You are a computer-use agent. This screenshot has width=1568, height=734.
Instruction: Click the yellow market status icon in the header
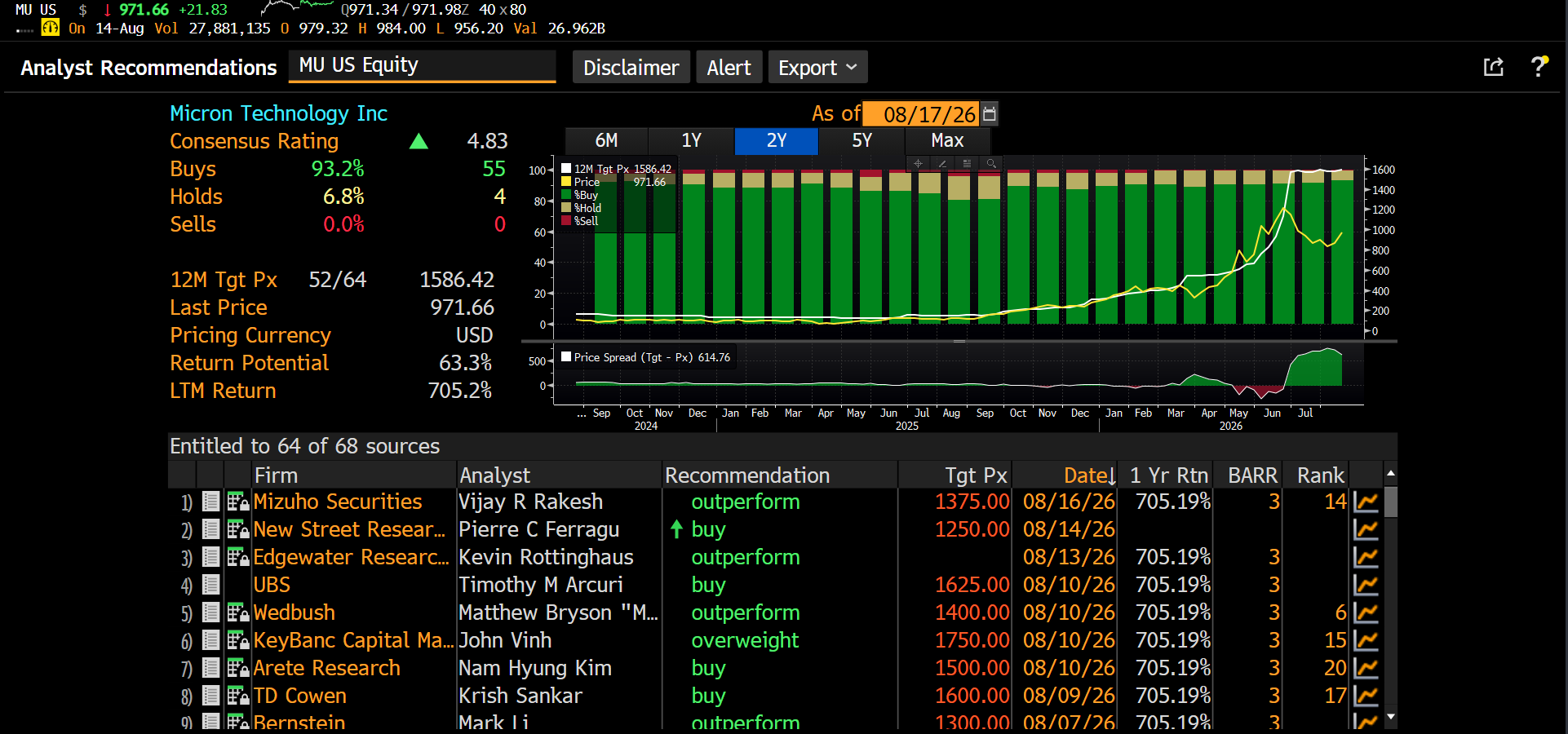tap(51, 28)
